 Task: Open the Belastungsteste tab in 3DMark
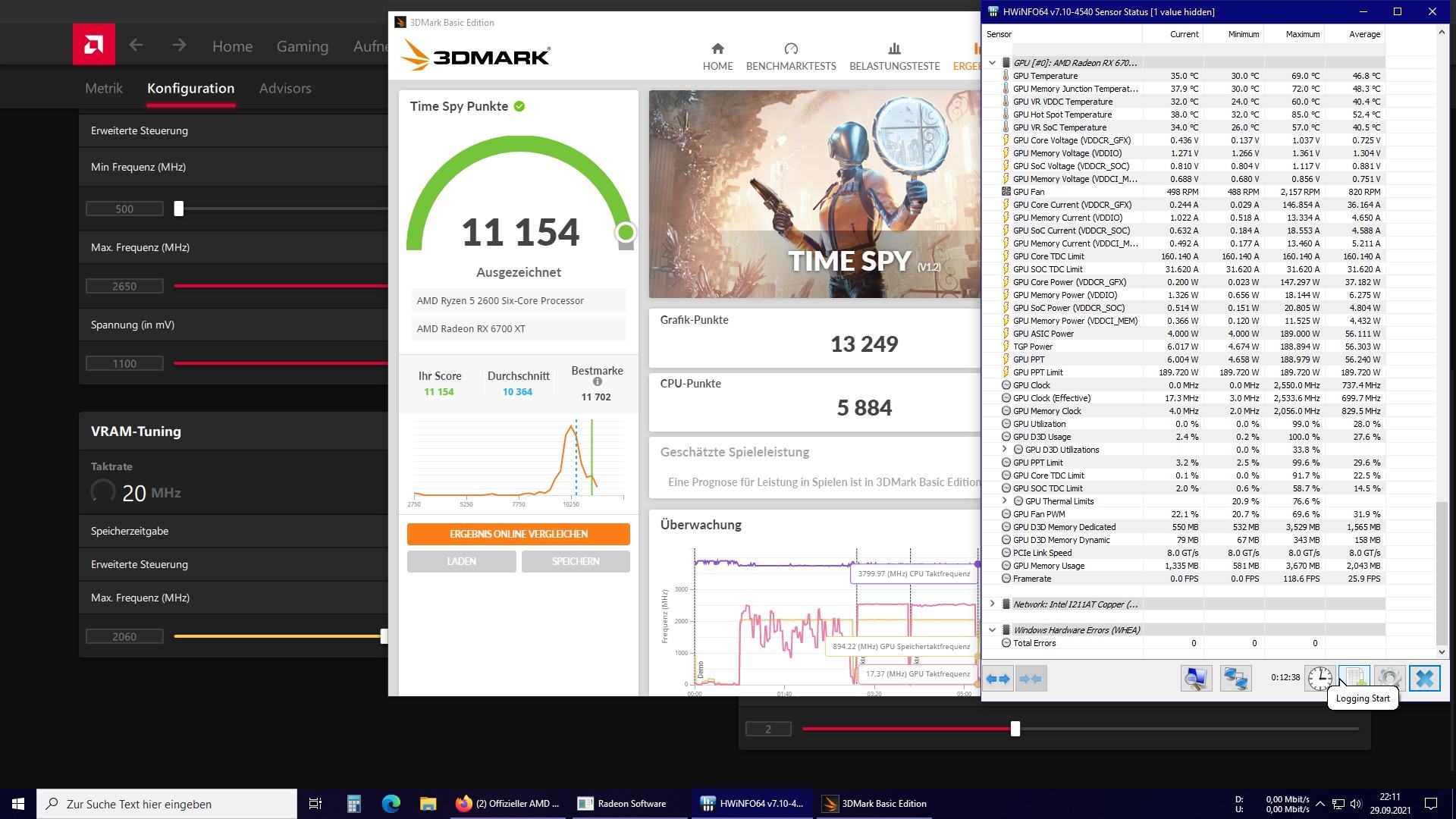tap(894, 57)
